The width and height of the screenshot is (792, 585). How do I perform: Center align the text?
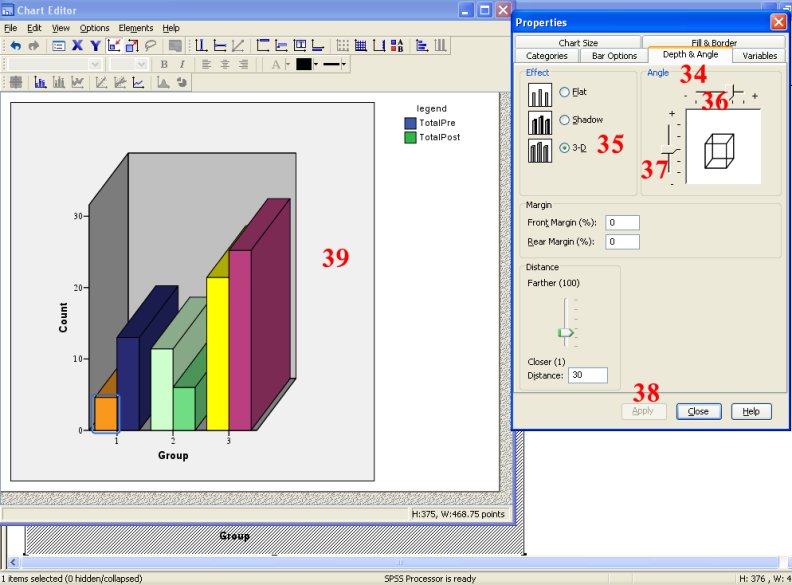(x=225, y=64)
